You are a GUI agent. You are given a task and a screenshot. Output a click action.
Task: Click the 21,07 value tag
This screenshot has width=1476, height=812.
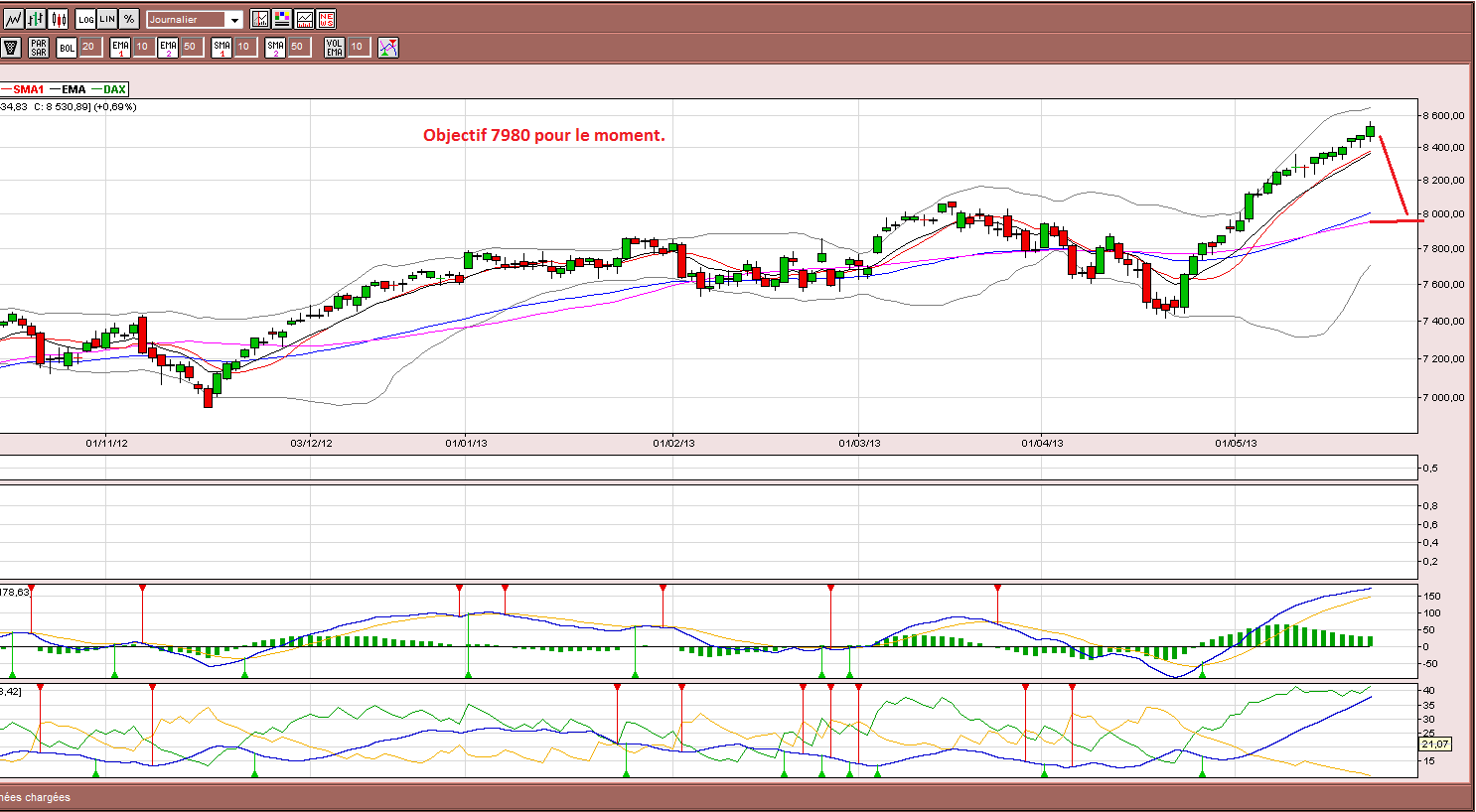[x=1435, y=744]
